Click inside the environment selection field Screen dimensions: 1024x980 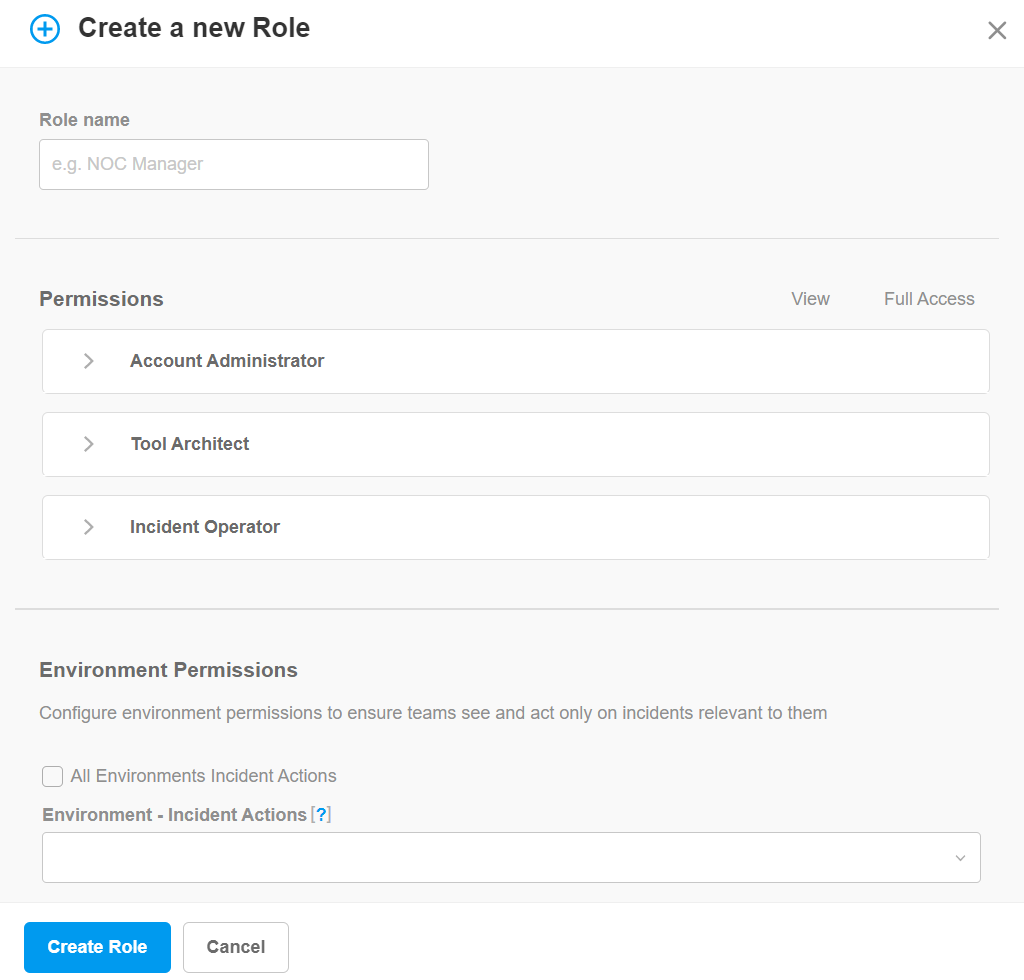[450, 857]
